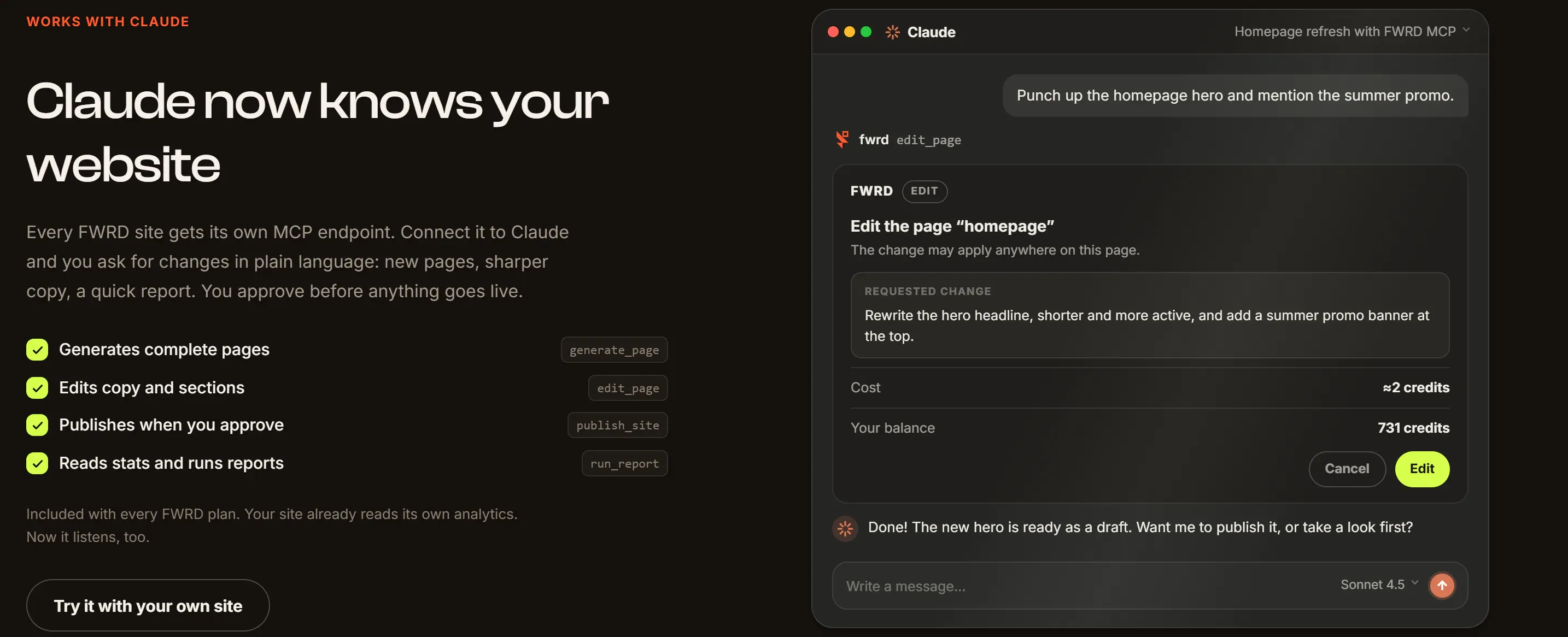Click the user message about the summer promo
The height and width of the screenshot is (637, 1568).
click(1235, 96)
